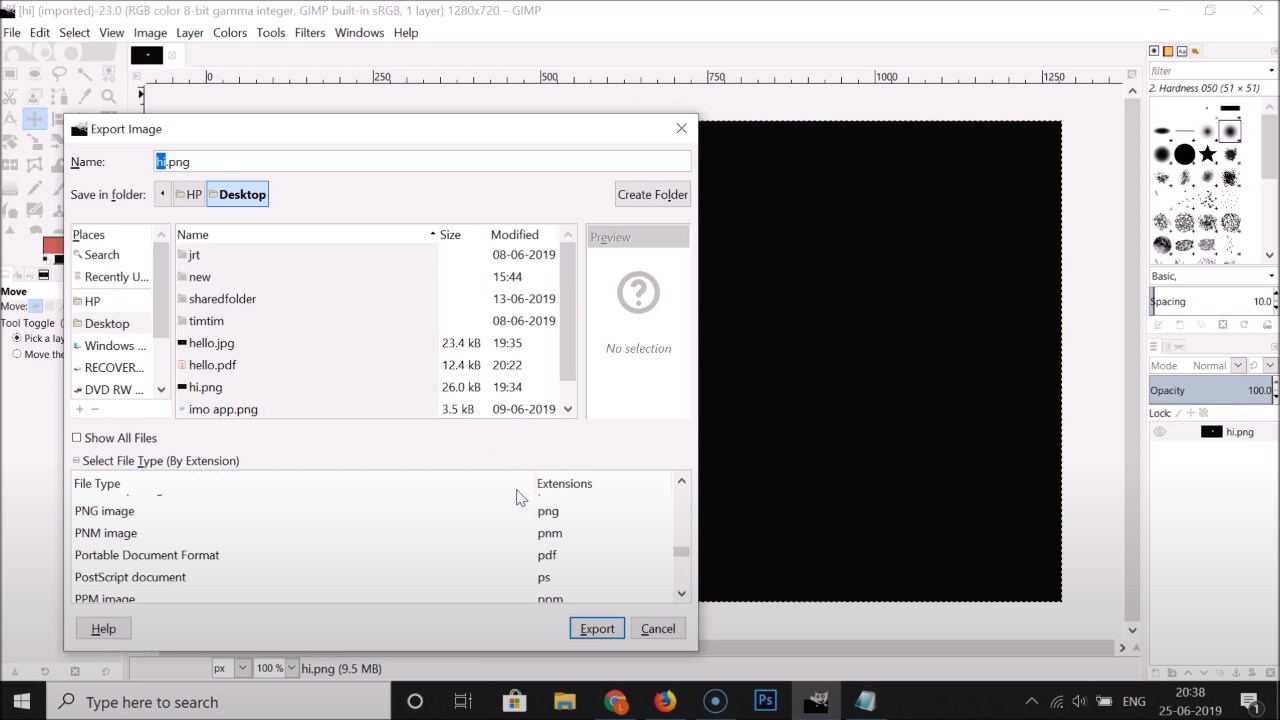This screenshot has height=720, width=1280.
Task: Open Help for the export dialog
Action: (x=104, y=629)
